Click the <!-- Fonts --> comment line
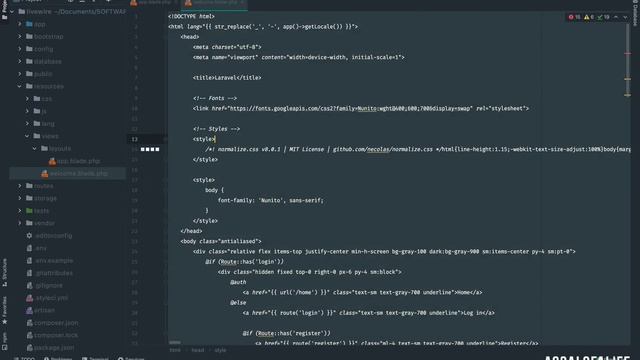Viewport: 640px width, 360px height. 215,98
